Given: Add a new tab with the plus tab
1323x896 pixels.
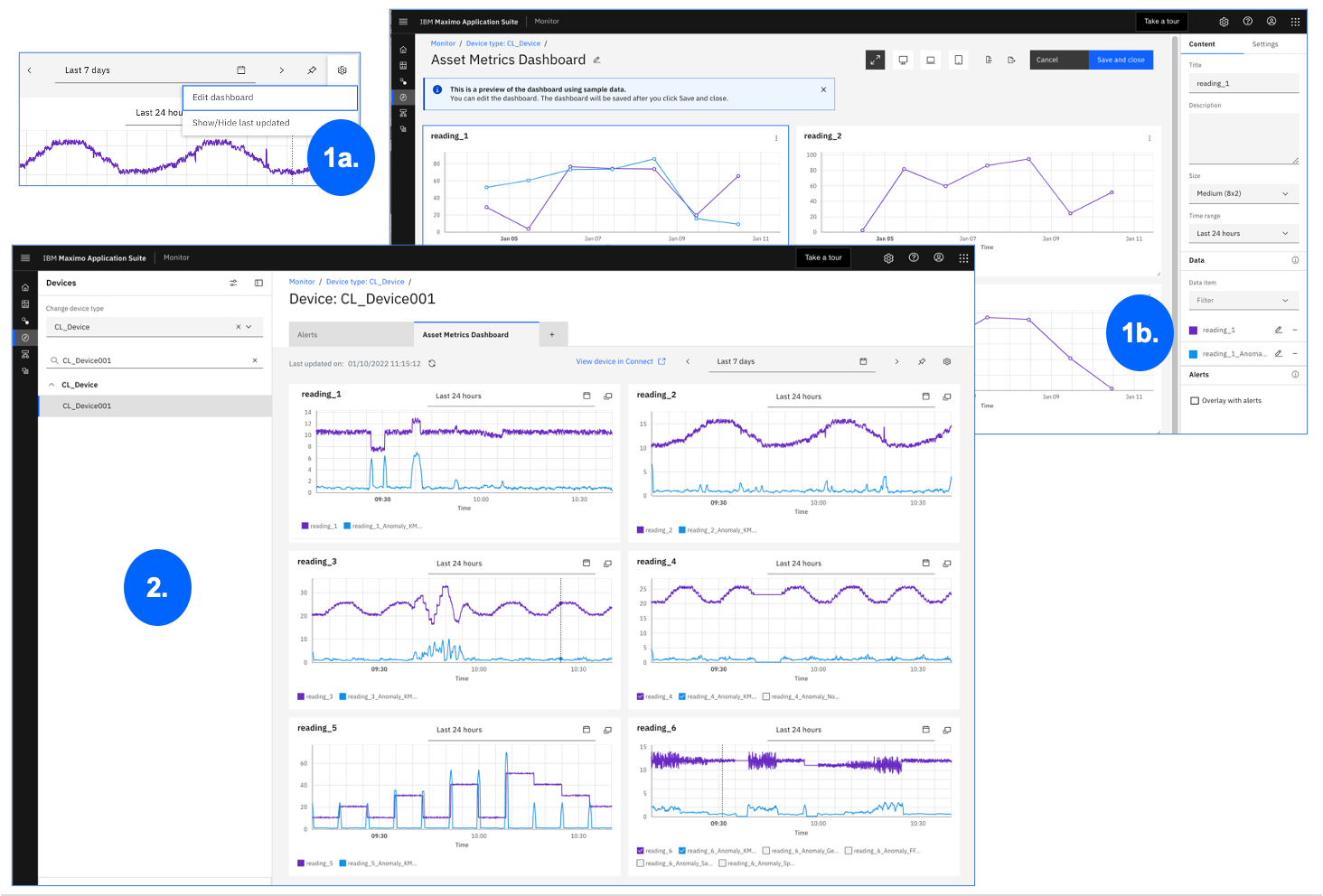Looking at the screenshot, I should (553, 334).
